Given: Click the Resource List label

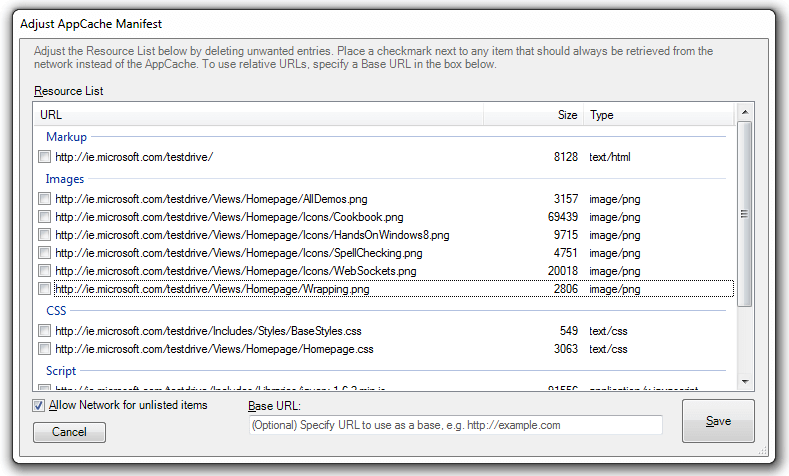Looking at the screenshot, I should point(68,91).
